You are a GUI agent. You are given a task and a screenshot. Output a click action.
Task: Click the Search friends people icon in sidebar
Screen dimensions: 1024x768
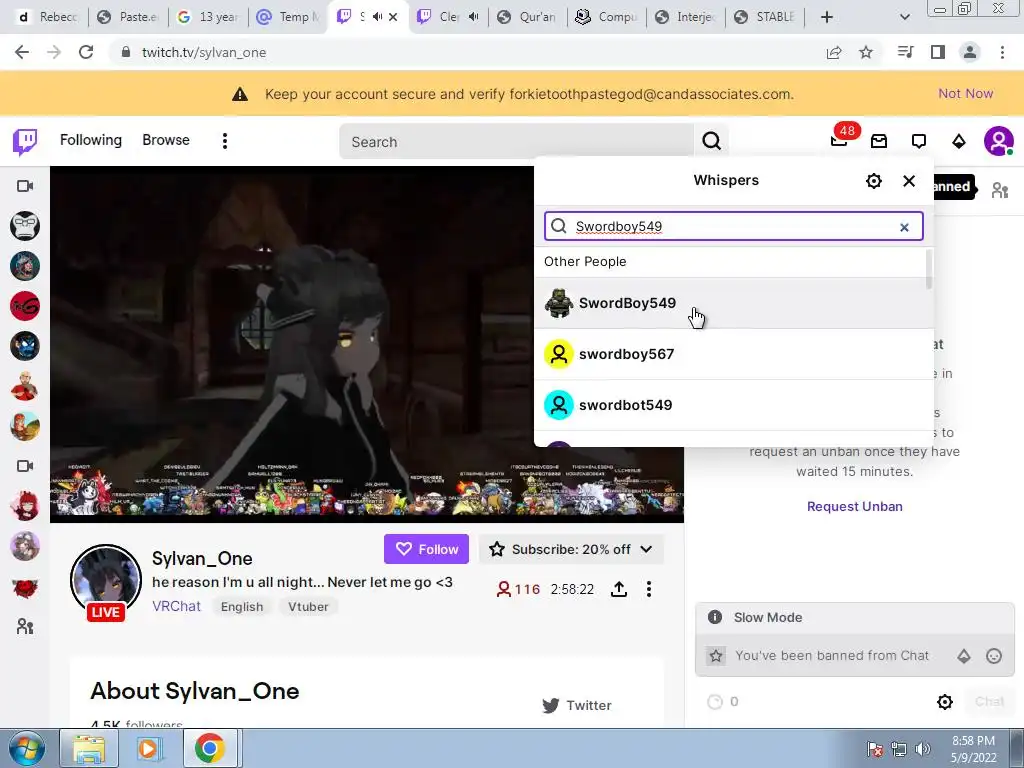25,627
